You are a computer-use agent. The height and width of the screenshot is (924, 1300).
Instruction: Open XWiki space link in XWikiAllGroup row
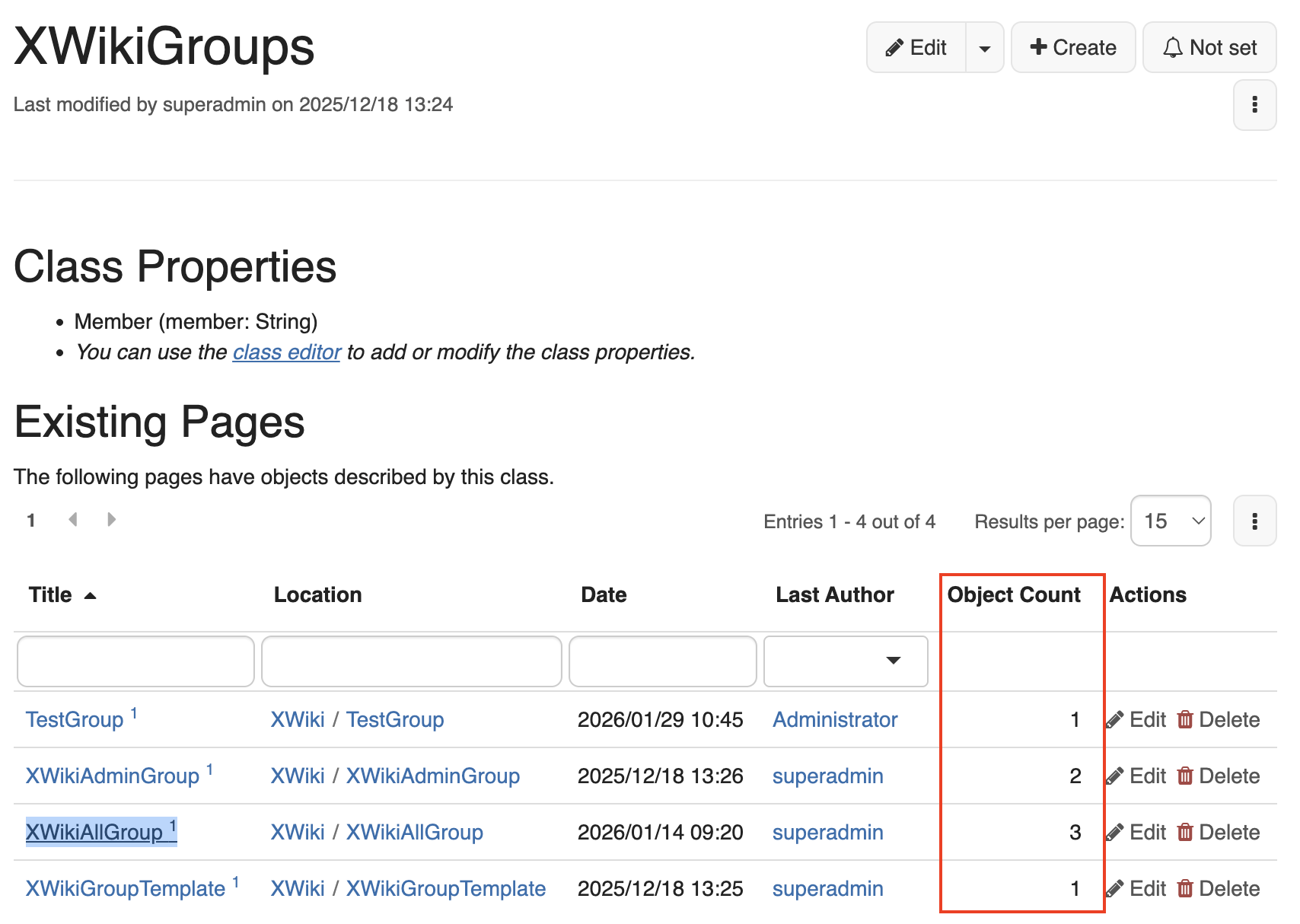coord(298,832)
